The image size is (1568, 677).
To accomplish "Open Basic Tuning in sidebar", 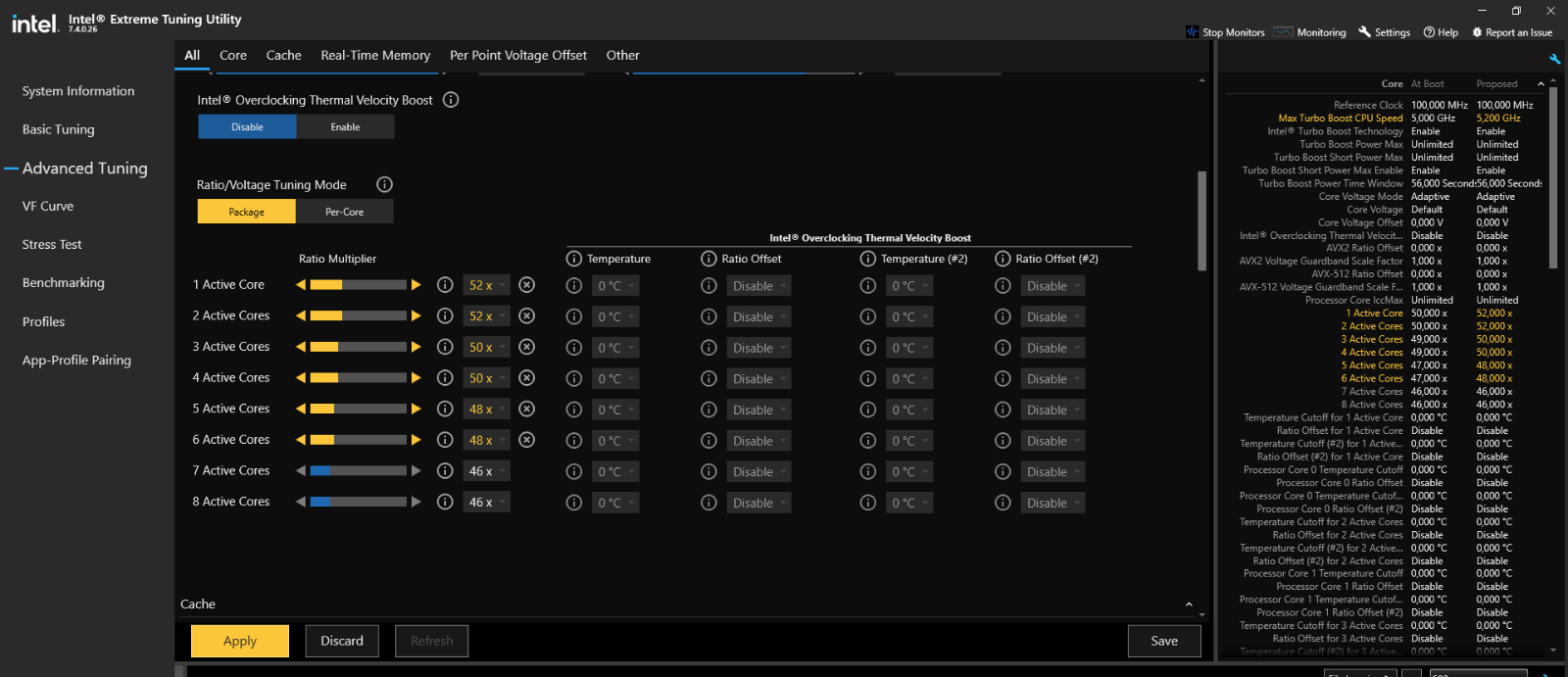I will pyautogui.click(x=59, y=129).
